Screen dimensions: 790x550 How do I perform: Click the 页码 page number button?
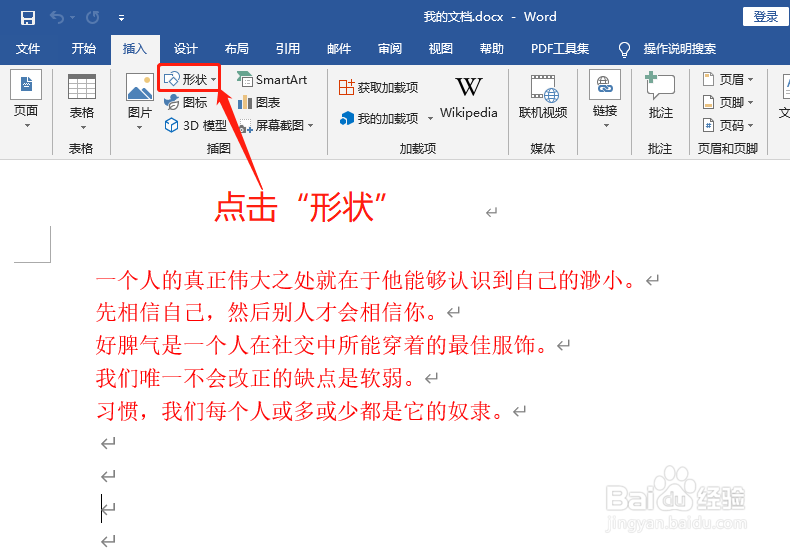(x=723, y=125)
